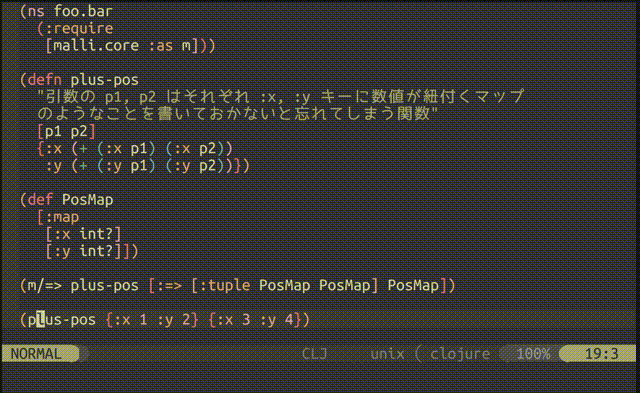Click the NORMAL mode indicator in statusline

(x=36, y=353)
